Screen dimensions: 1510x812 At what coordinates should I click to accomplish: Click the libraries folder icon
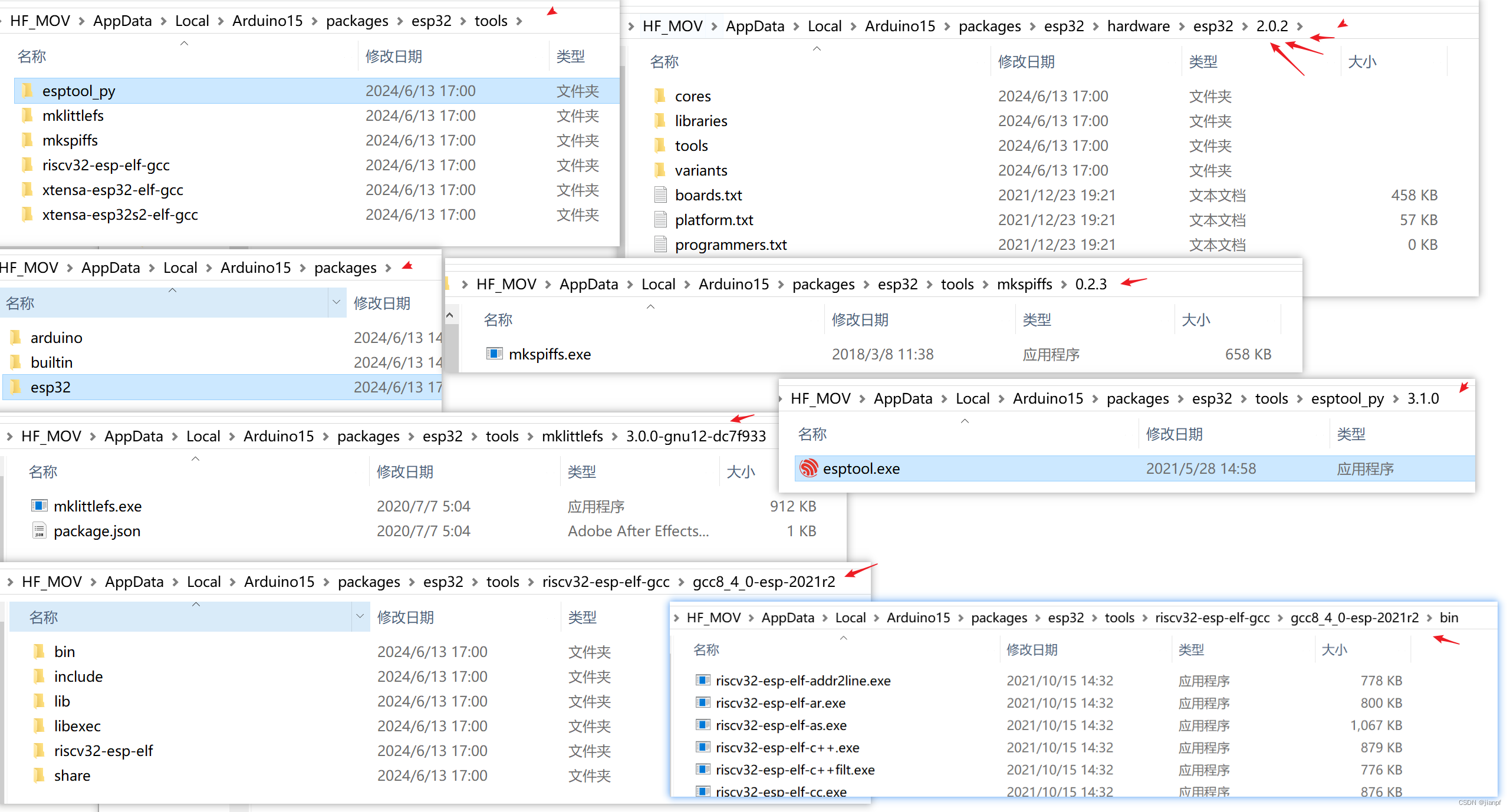(660, 121)
